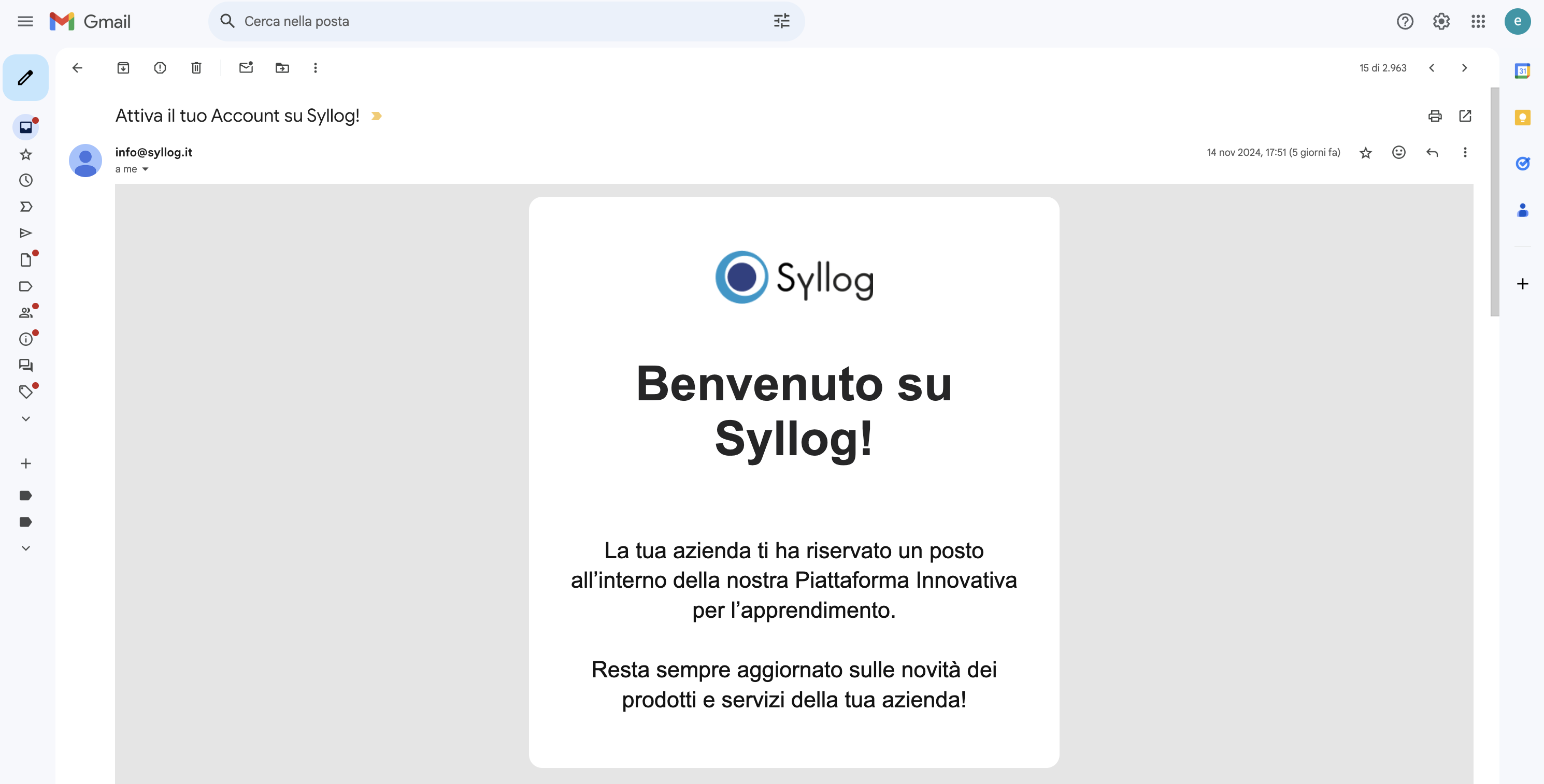Delete the email with trash icon
The height and width of the screenshot is (784, 1544).
point(196,68)
